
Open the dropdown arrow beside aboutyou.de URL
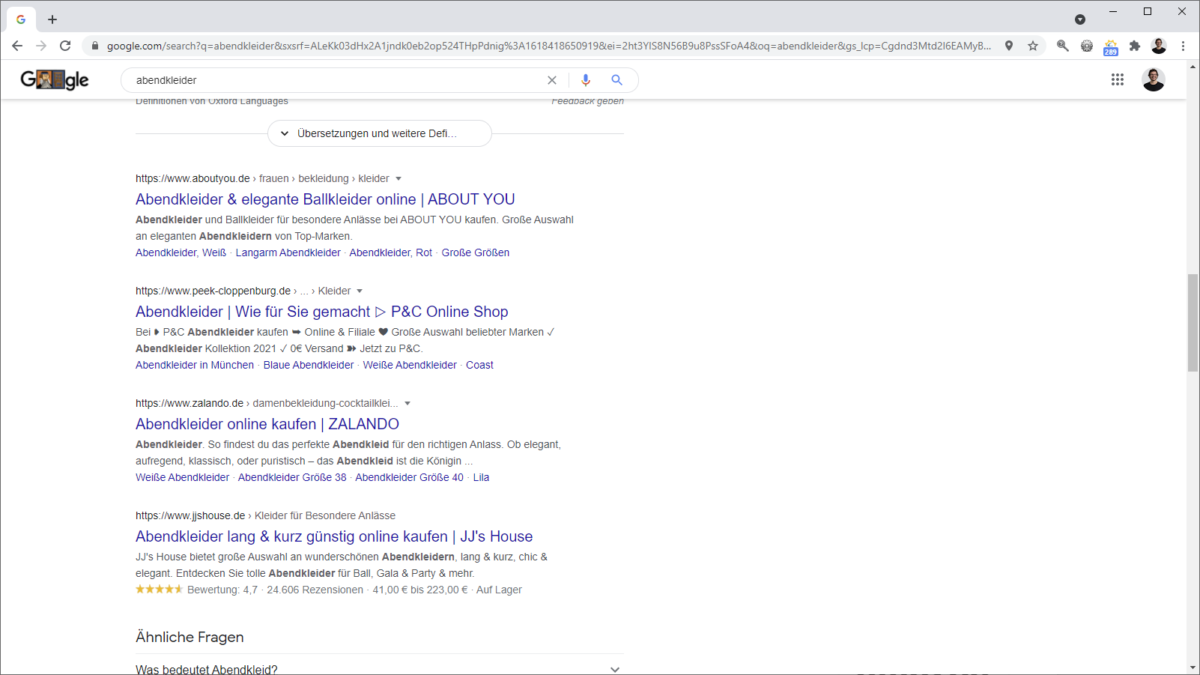point(398,179)
